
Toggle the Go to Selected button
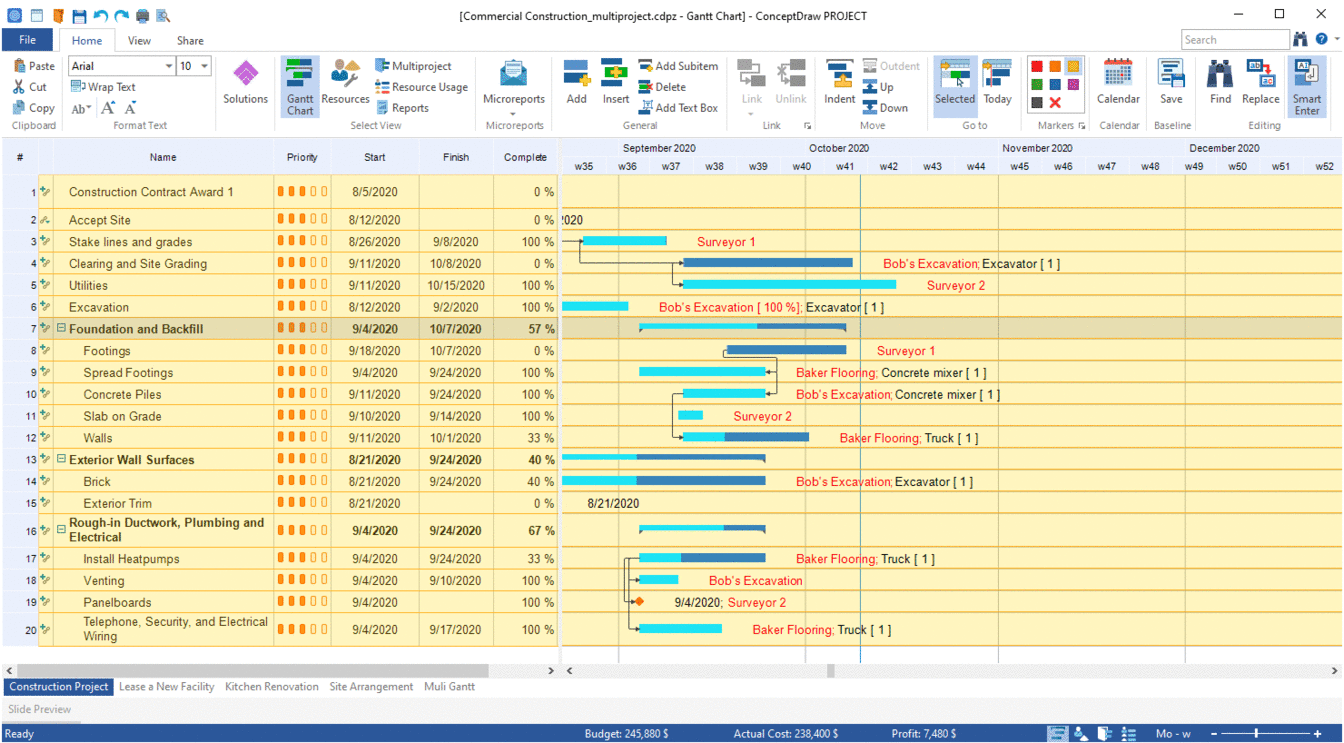[955, 82]
